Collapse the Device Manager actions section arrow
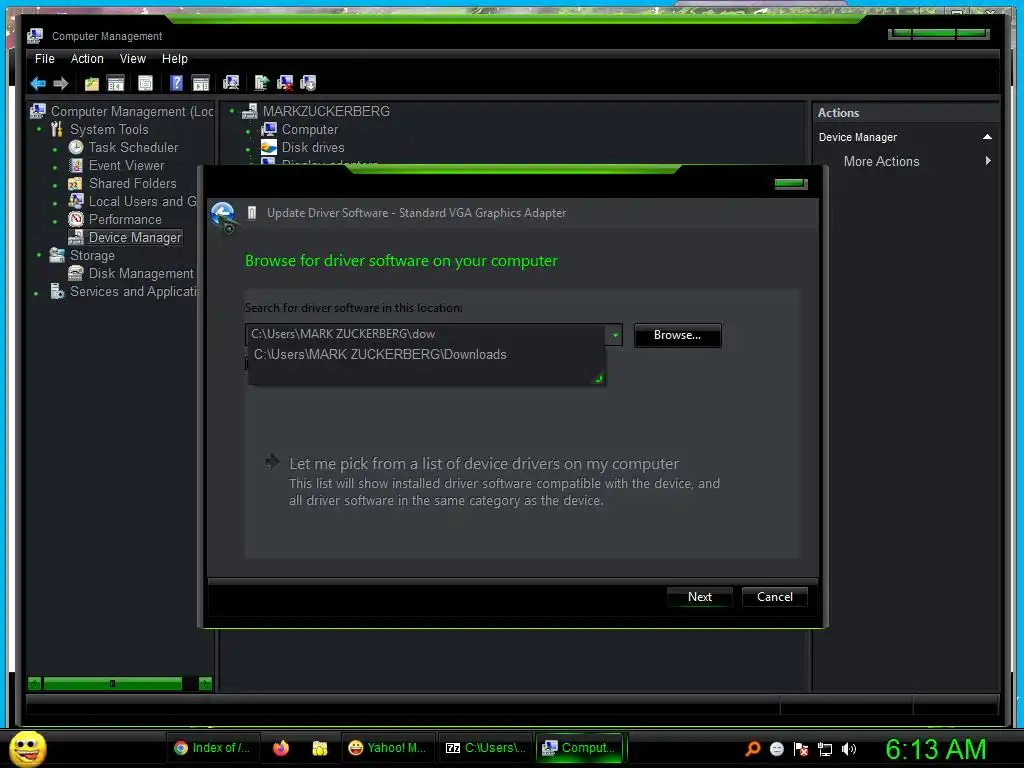The image size is (1024, 768). (x=987, y=137)
